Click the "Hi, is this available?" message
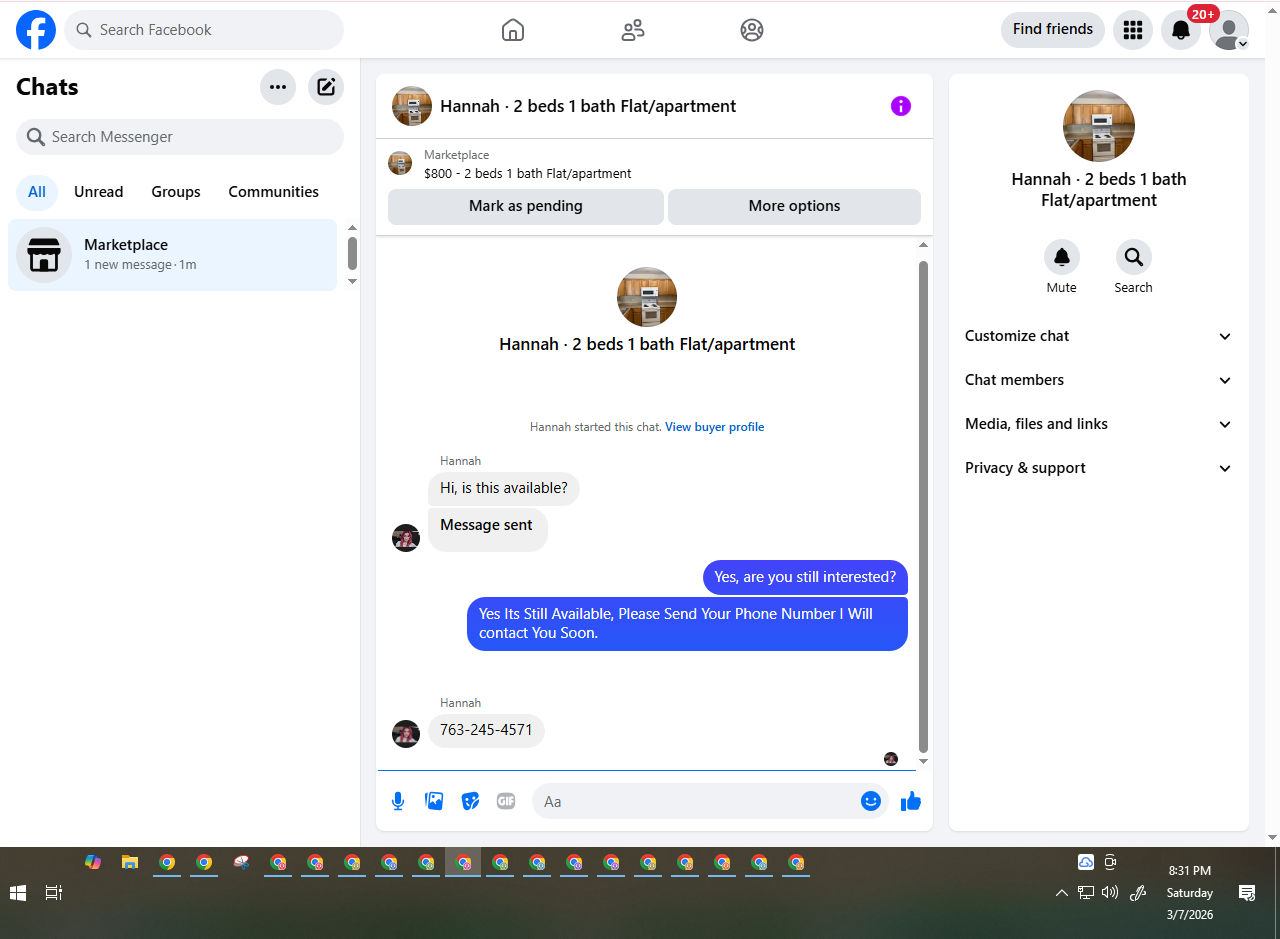This screenshot has height=939, width=1280. [504, 489]
